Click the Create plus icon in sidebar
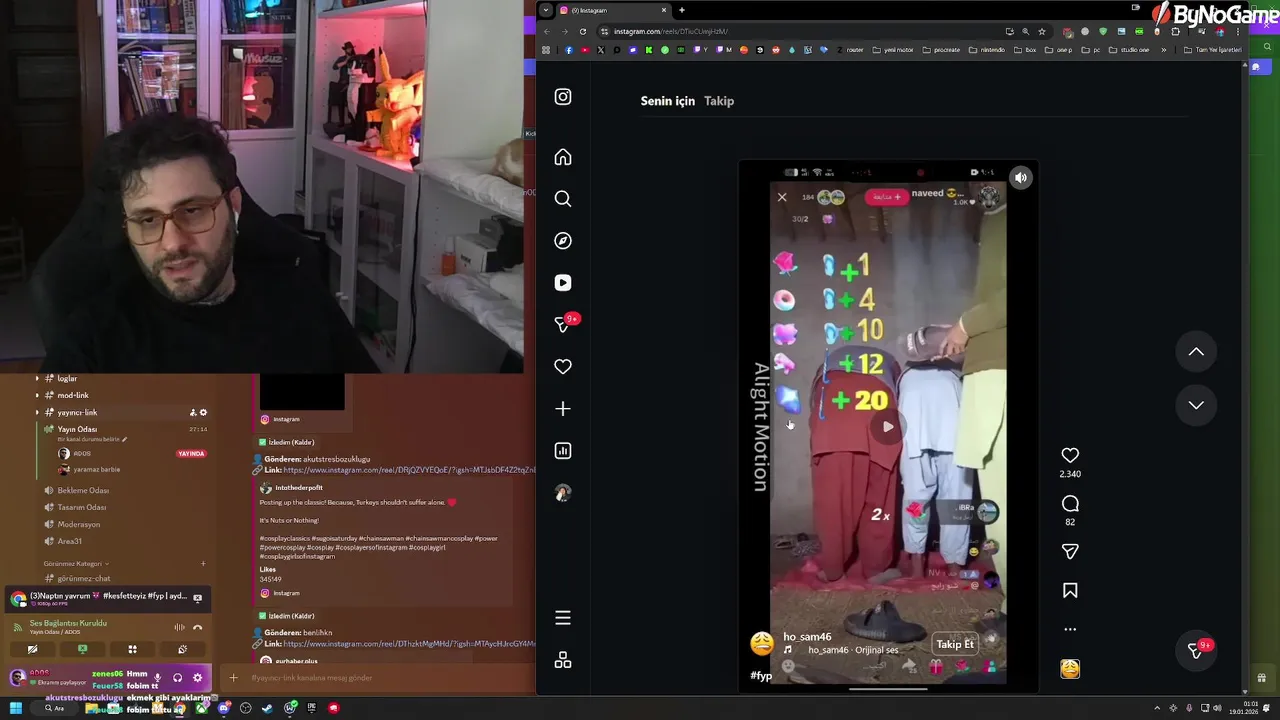 [563, 409]
